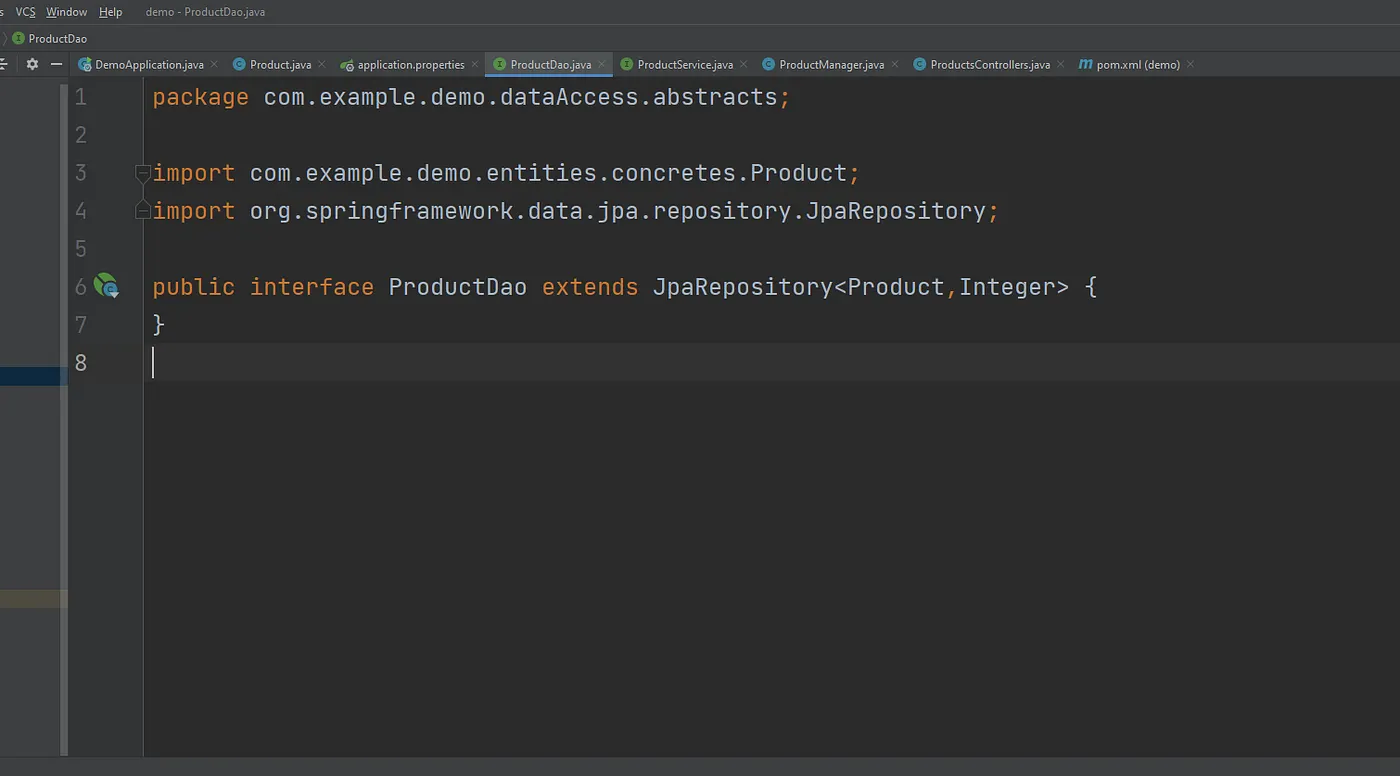Switch to the DemoApplication.java tab
Image resolution: width=1400 pixels, height=776 pixels.
tap(149, 65)
